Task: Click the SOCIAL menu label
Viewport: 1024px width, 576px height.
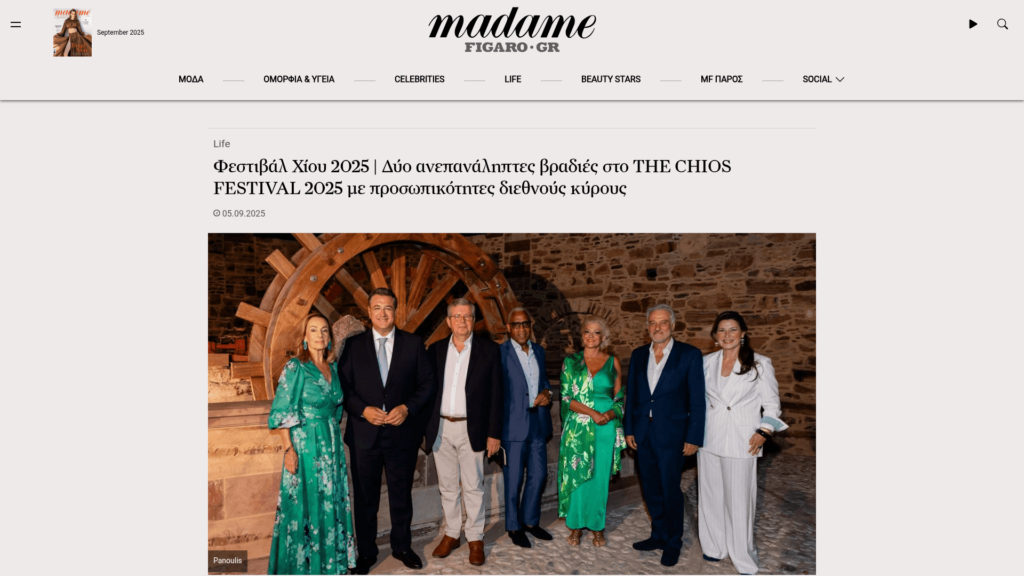Action: click(817, 79)
